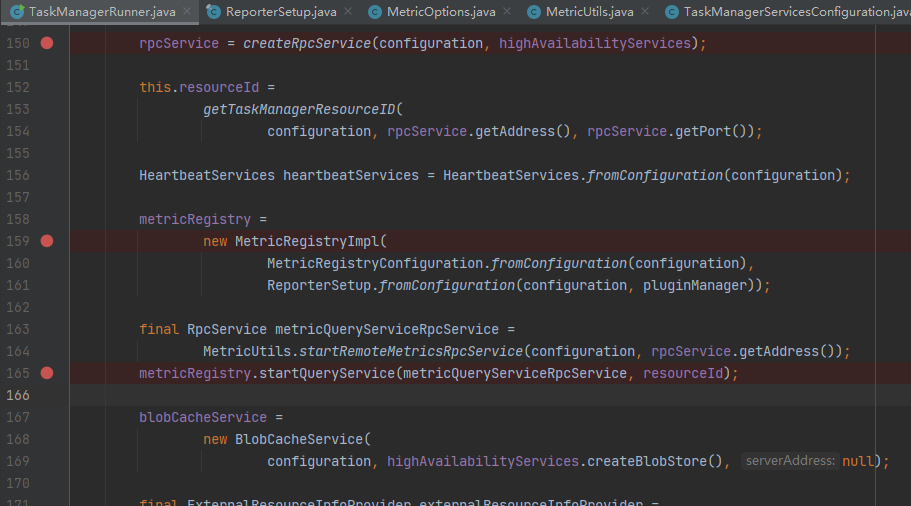The image size is (911, 506).
Task: Click the class icon on MetricUtils.java tab
Action: point(534,12)
